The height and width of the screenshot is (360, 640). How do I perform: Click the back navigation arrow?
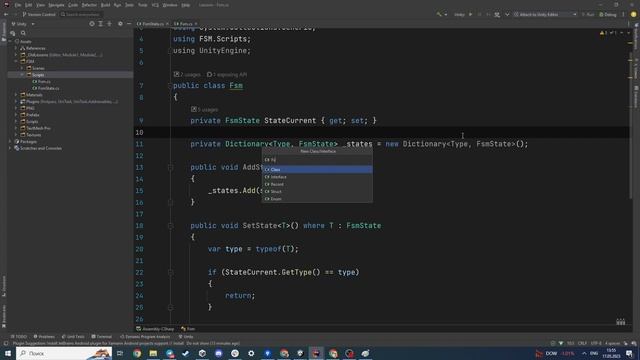pyautogui.click(x=6, y=14)
